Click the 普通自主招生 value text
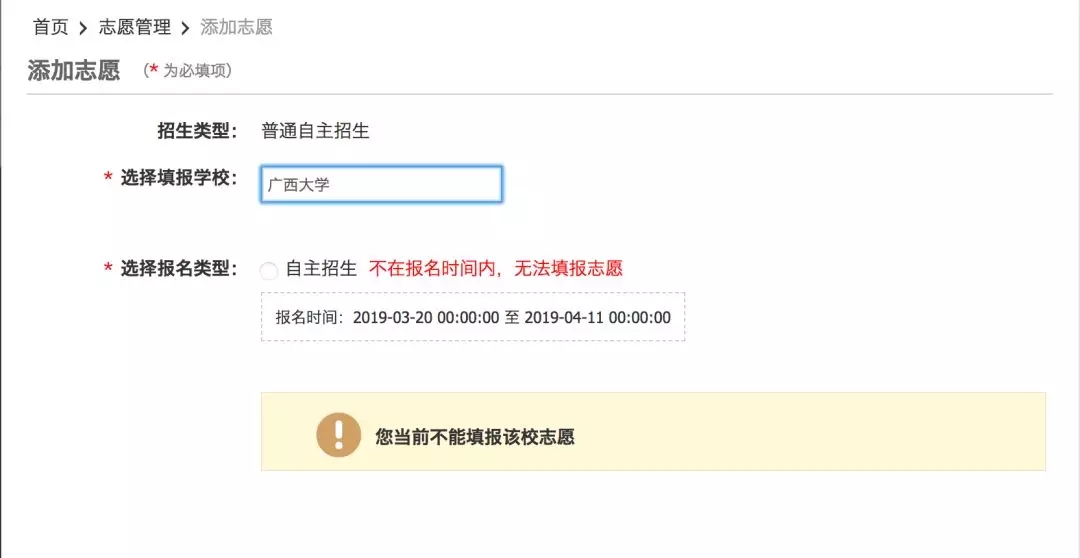 (x=315, y=131)
